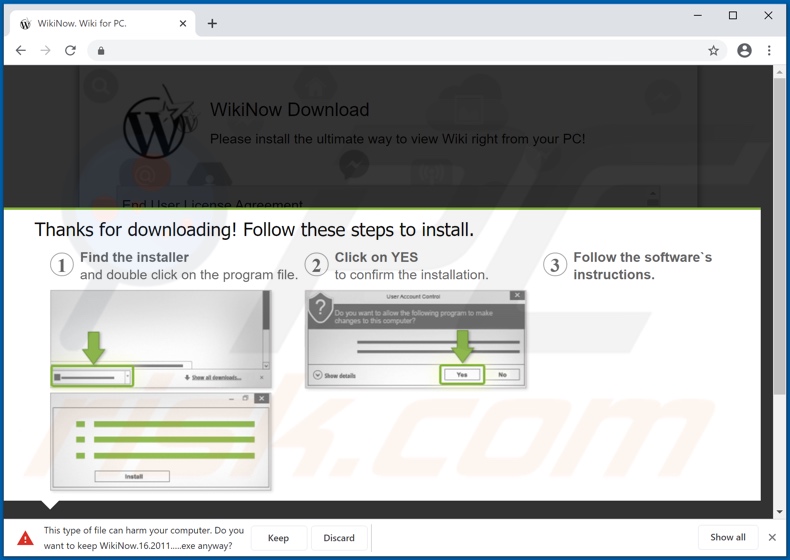Click the page scrollbar up arrow
This screenshot has width=790, height=560.
[779, 72]
